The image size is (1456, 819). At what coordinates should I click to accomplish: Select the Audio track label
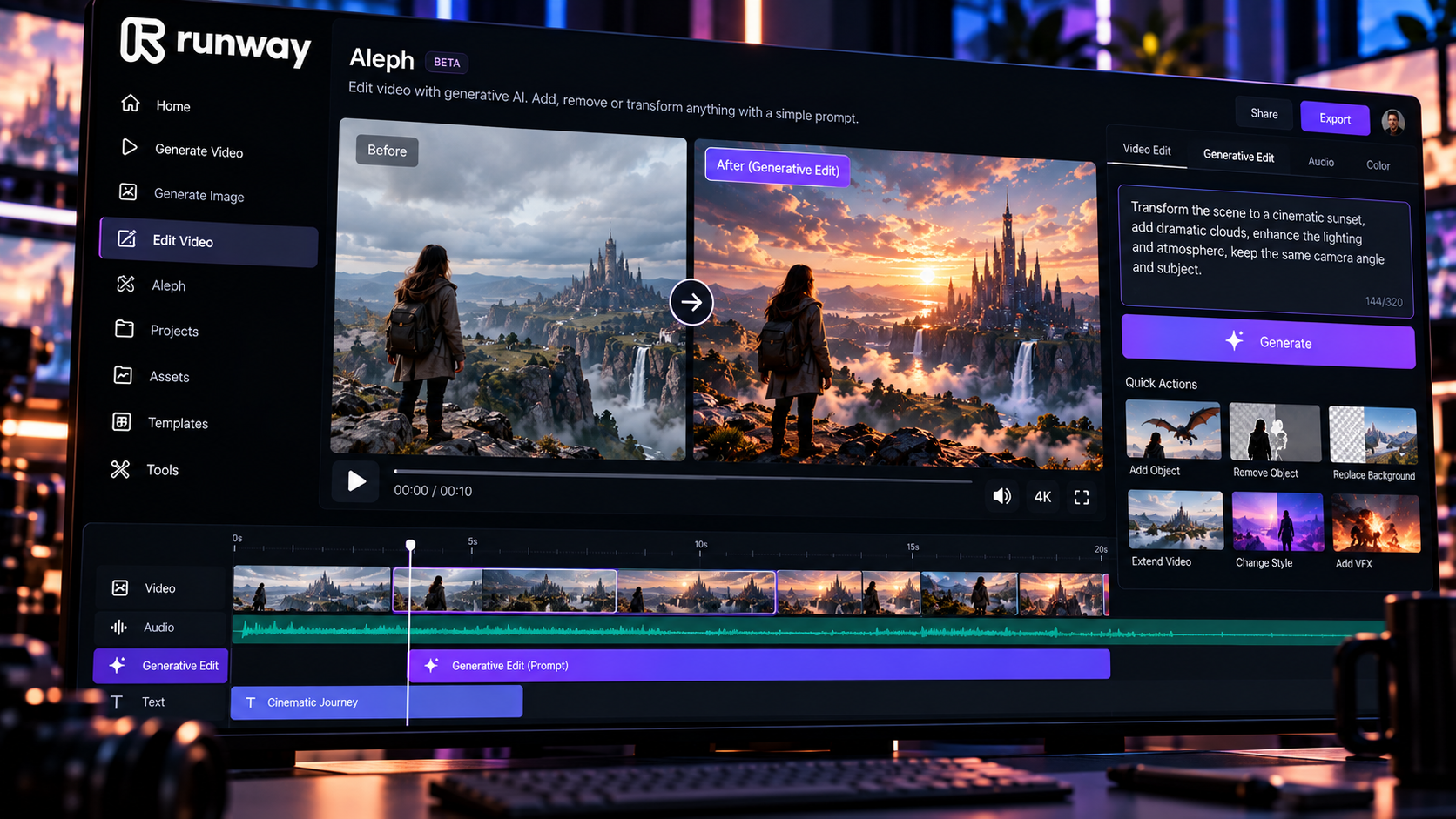click(159, 627)
